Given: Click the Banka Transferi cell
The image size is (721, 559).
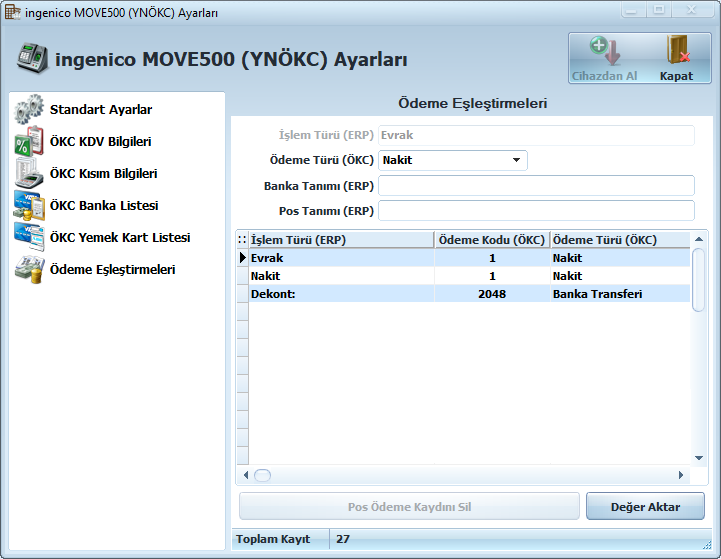Looking at the screenshot, I should pyautogui.click(x=620, y=294).
